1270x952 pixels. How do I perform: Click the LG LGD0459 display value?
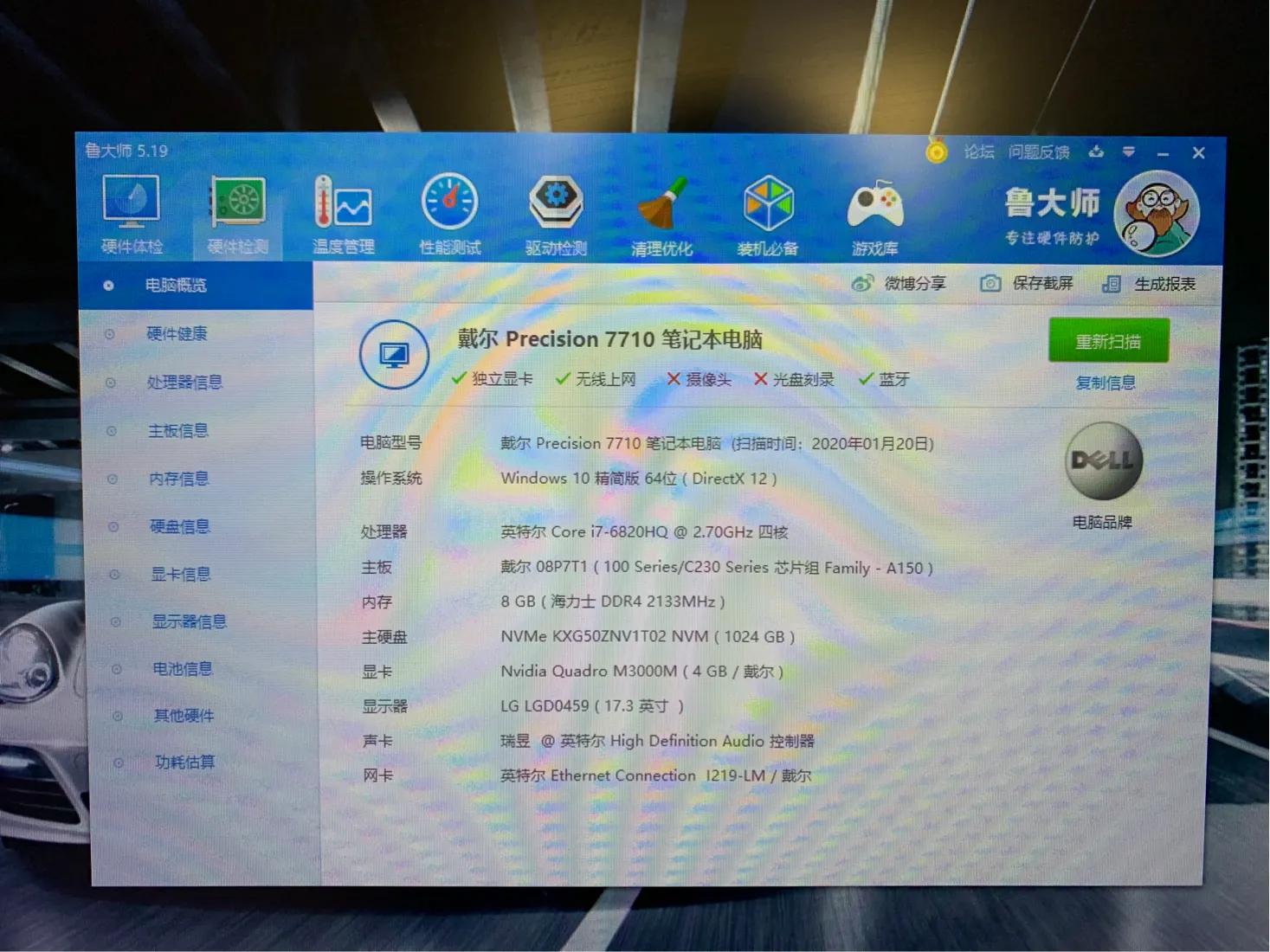[592, 706]
